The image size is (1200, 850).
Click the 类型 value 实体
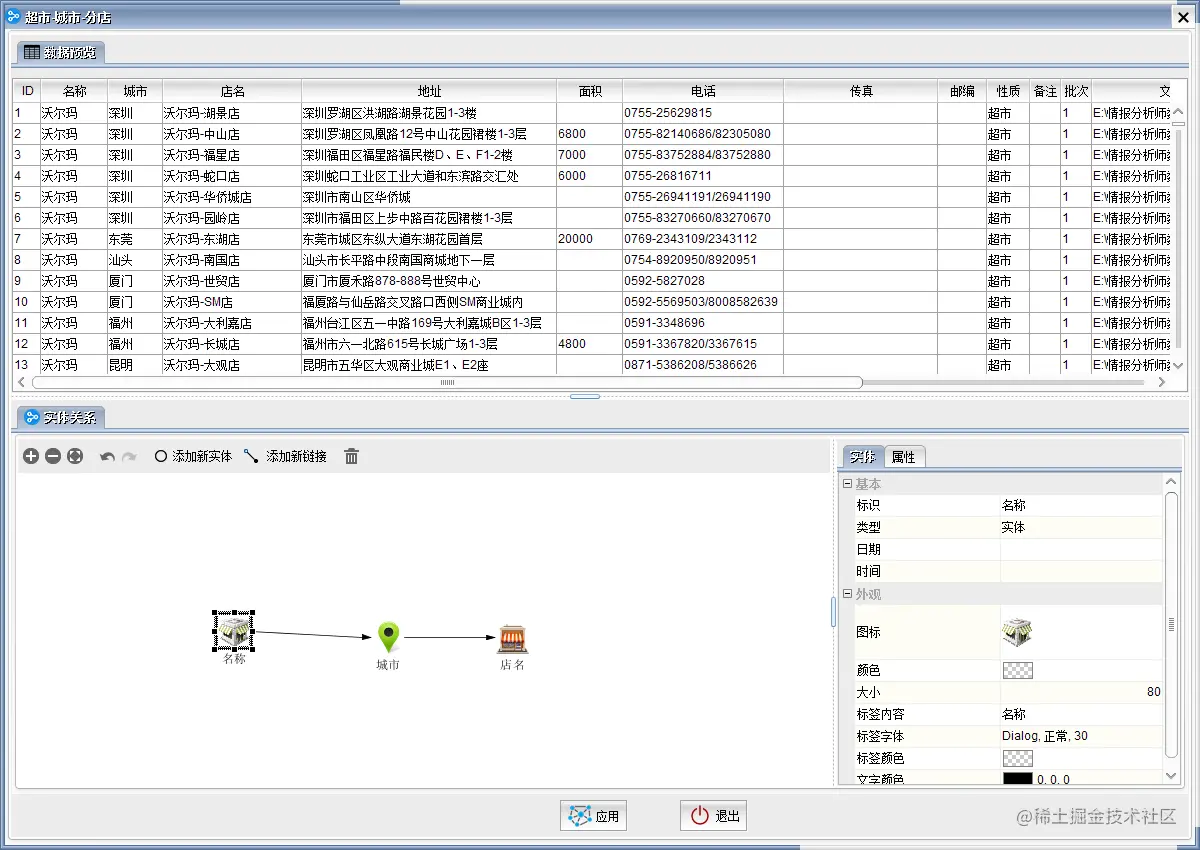click(1082, 528)
